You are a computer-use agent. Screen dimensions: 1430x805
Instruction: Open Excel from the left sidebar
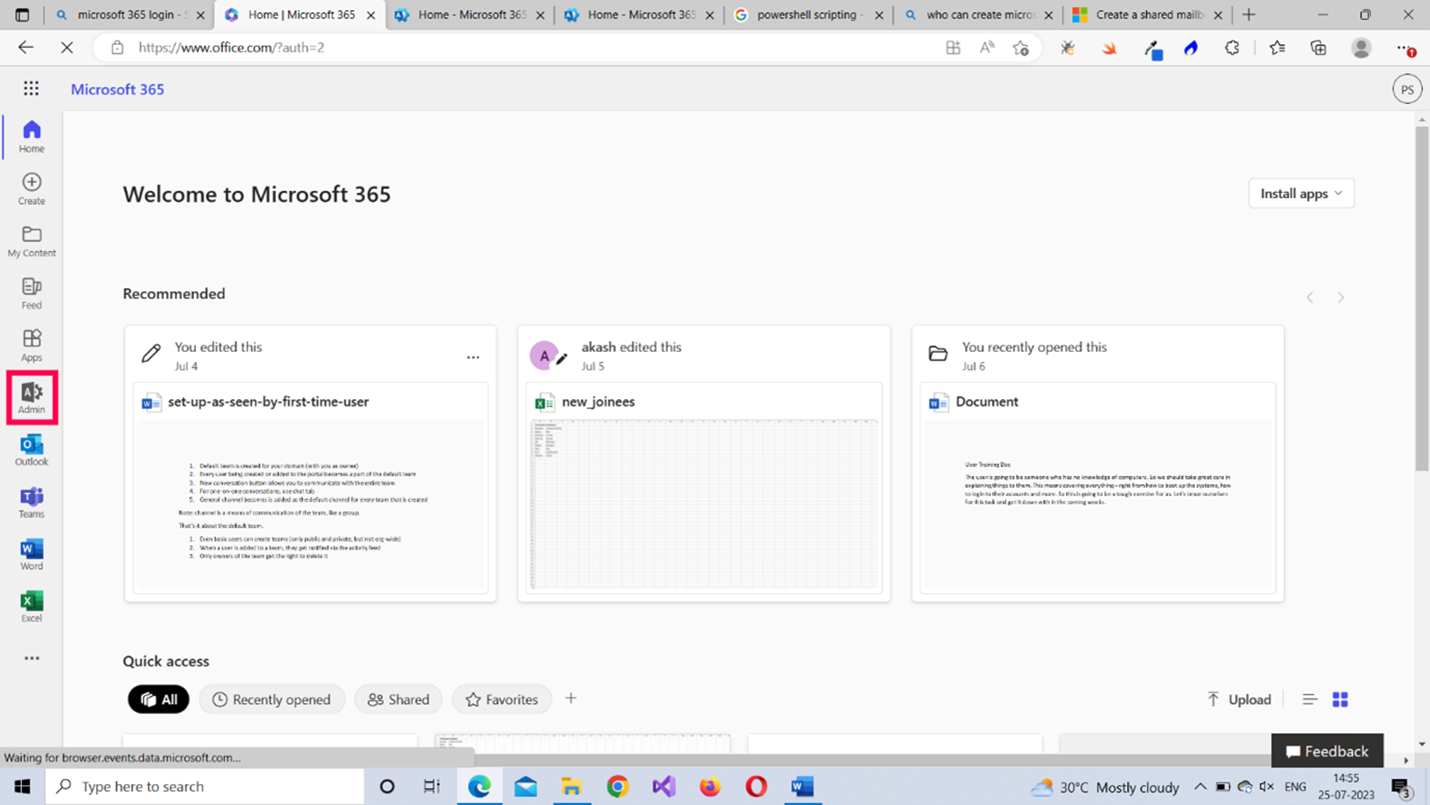(x=31, y=605)
